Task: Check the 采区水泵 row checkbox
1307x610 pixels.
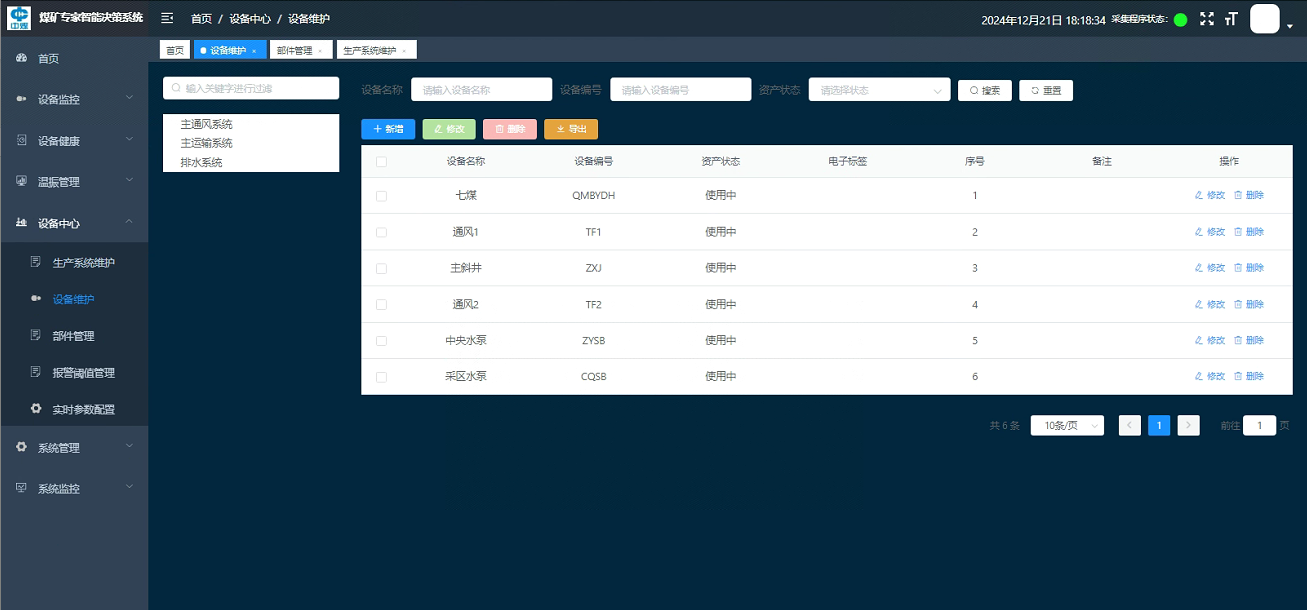Action: (381, 377)
